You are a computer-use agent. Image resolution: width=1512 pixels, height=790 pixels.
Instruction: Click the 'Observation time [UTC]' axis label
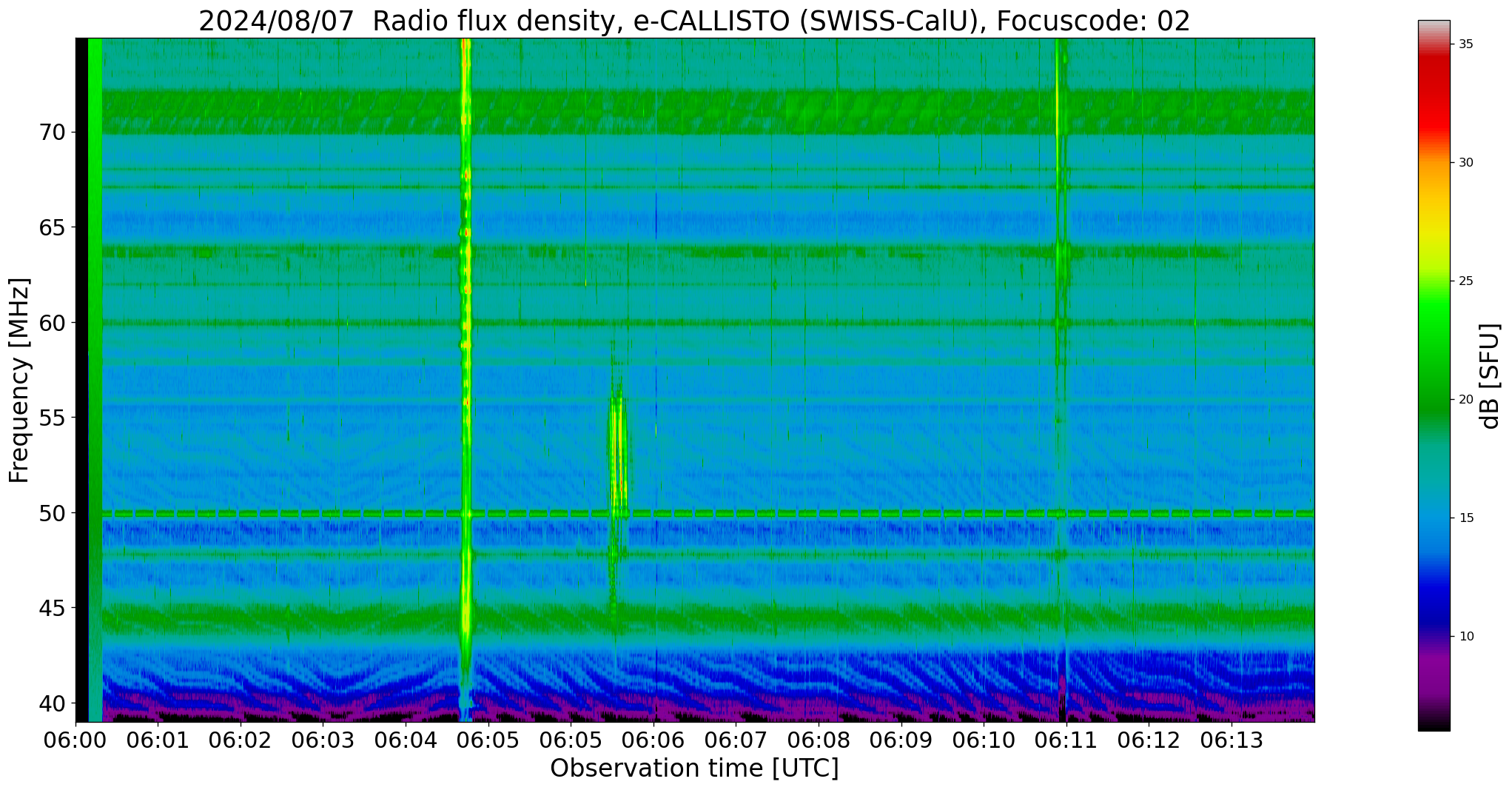[x=694, y=769]
